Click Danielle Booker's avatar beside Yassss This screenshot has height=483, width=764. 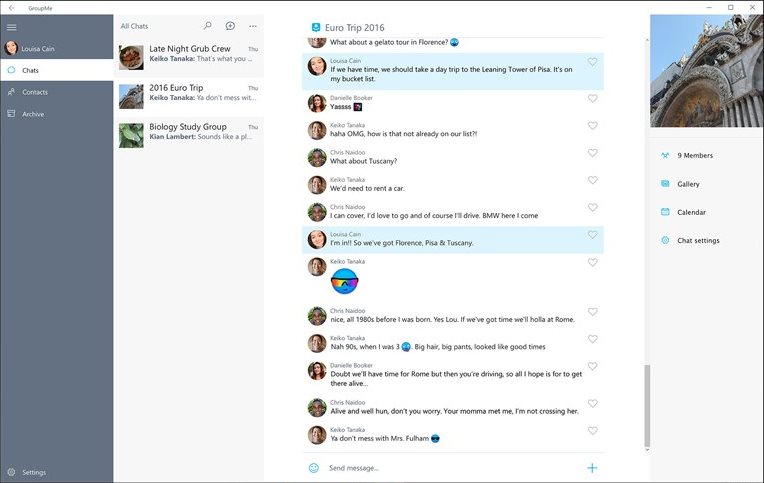(x=317, y=103)
